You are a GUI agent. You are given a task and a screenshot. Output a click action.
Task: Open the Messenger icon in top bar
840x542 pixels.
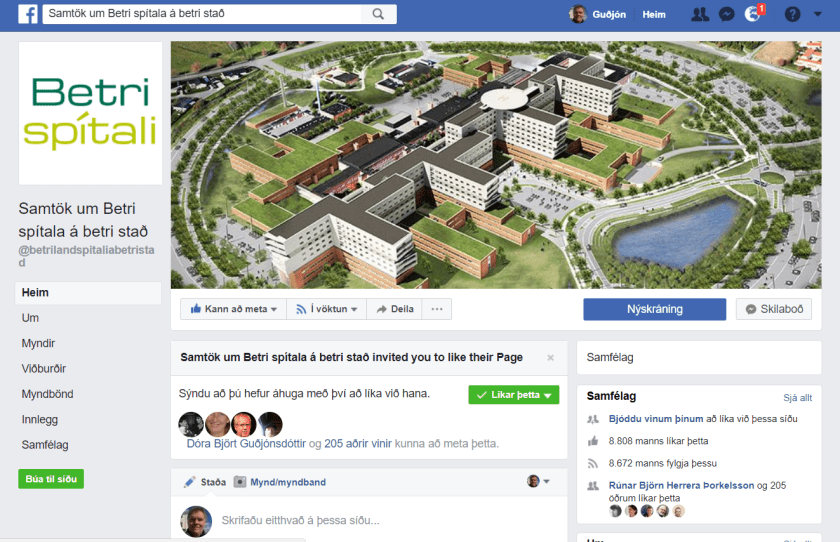pyautogui.click(x=726, y=14)
